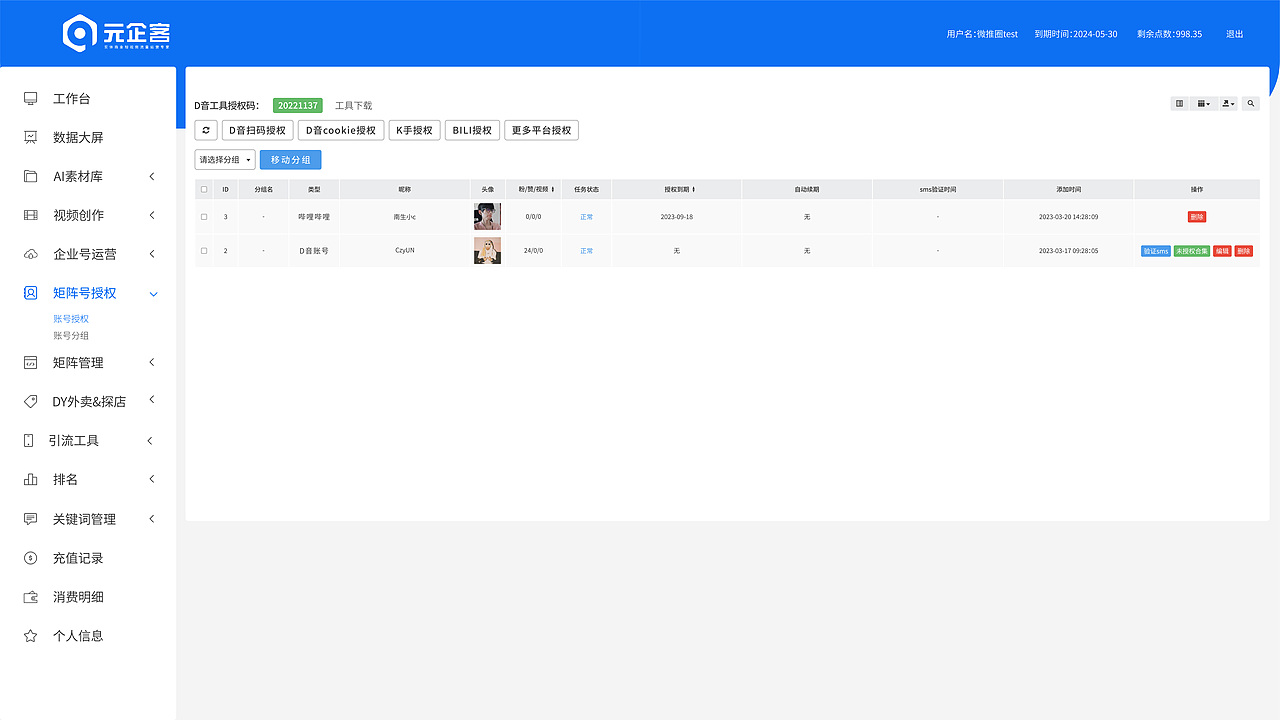Click the 排名 bar chart icon
The width and height of the screenshot is (1280, 720).
(x=31, y=479)
